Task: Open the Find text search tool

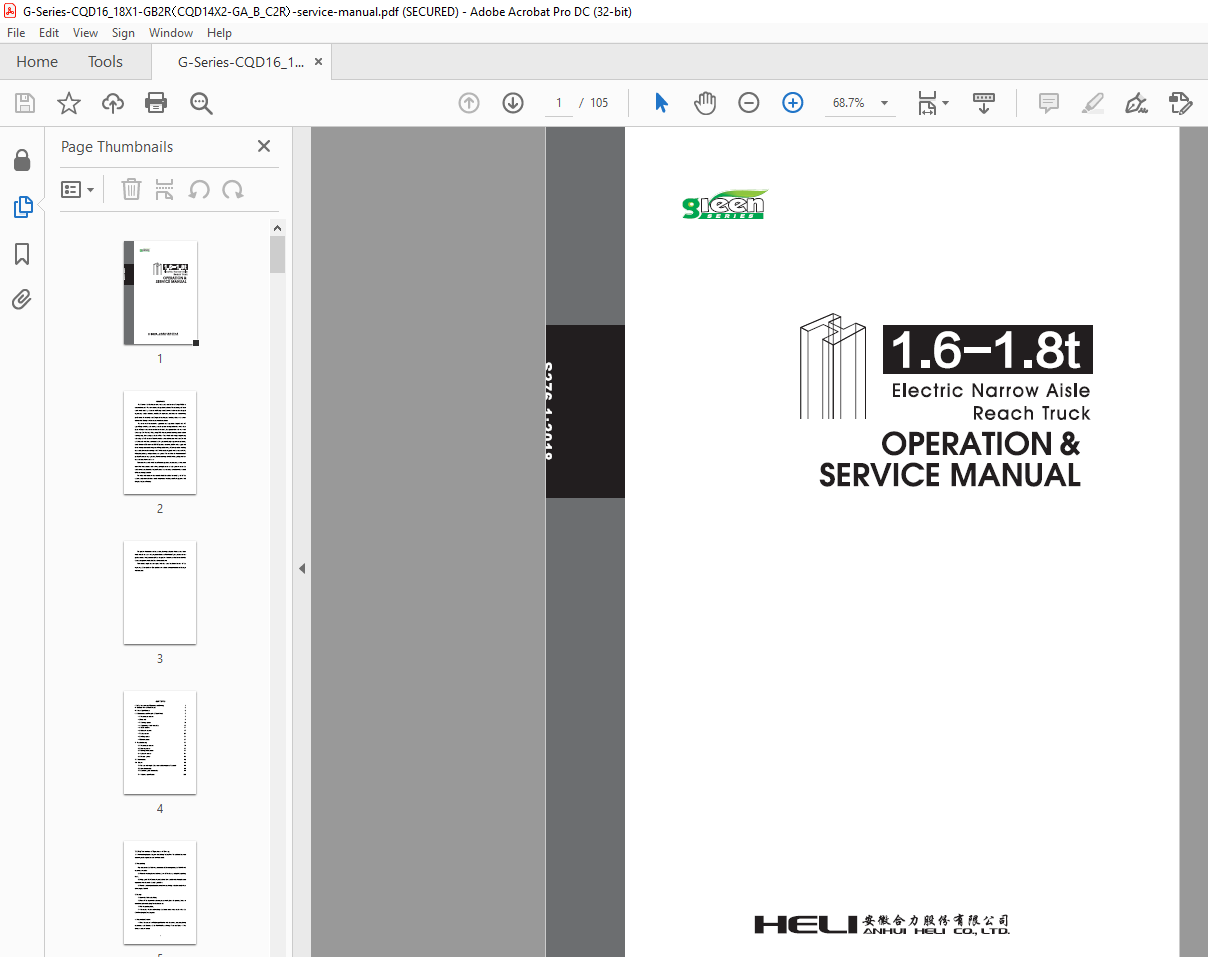Action: (201, 103)
